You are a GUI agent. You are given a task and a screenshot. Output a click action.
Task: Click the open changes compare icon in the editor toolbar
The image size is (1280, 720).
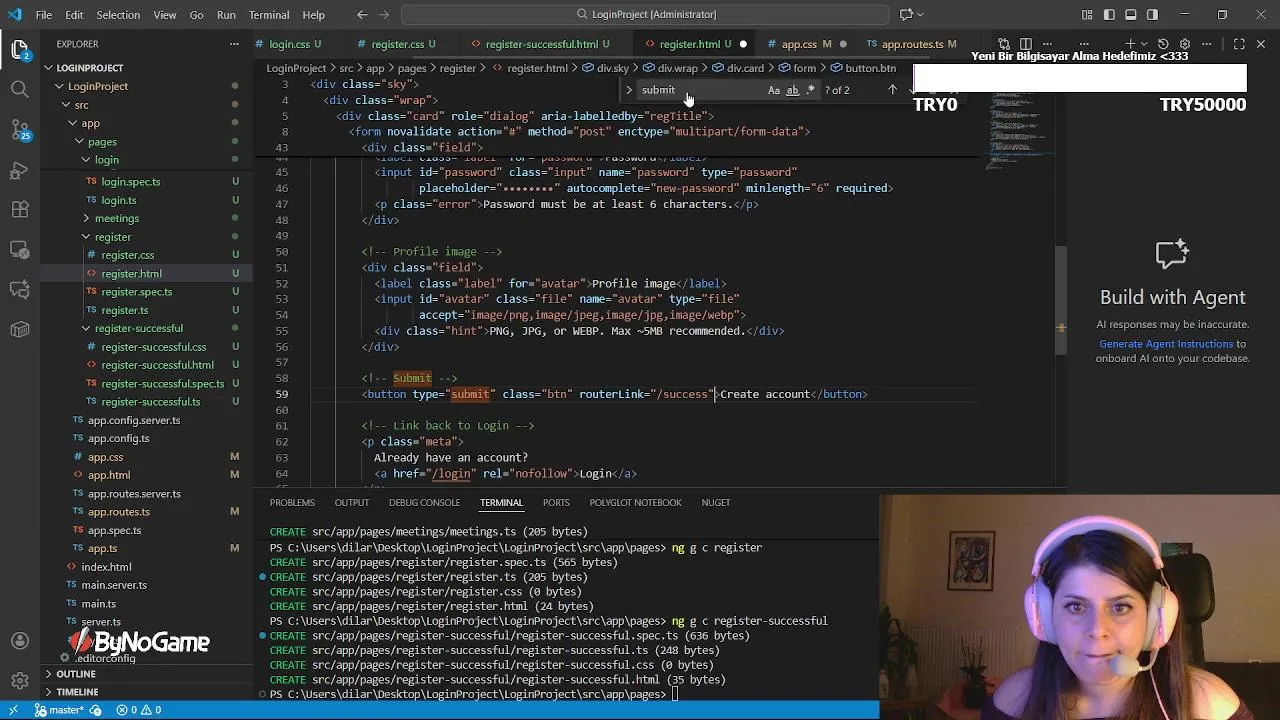(x=1005, y=44)
